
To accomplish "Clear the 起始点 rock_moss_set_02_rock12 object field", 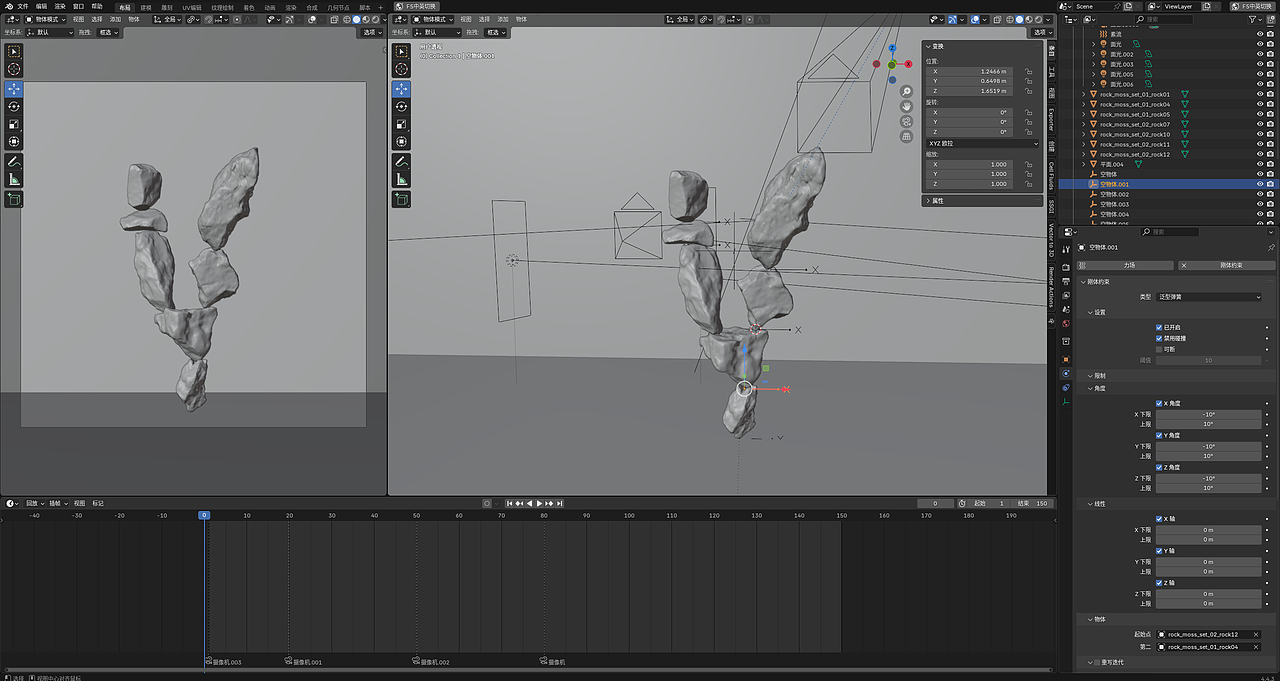I will click(x=1256, y=634).
